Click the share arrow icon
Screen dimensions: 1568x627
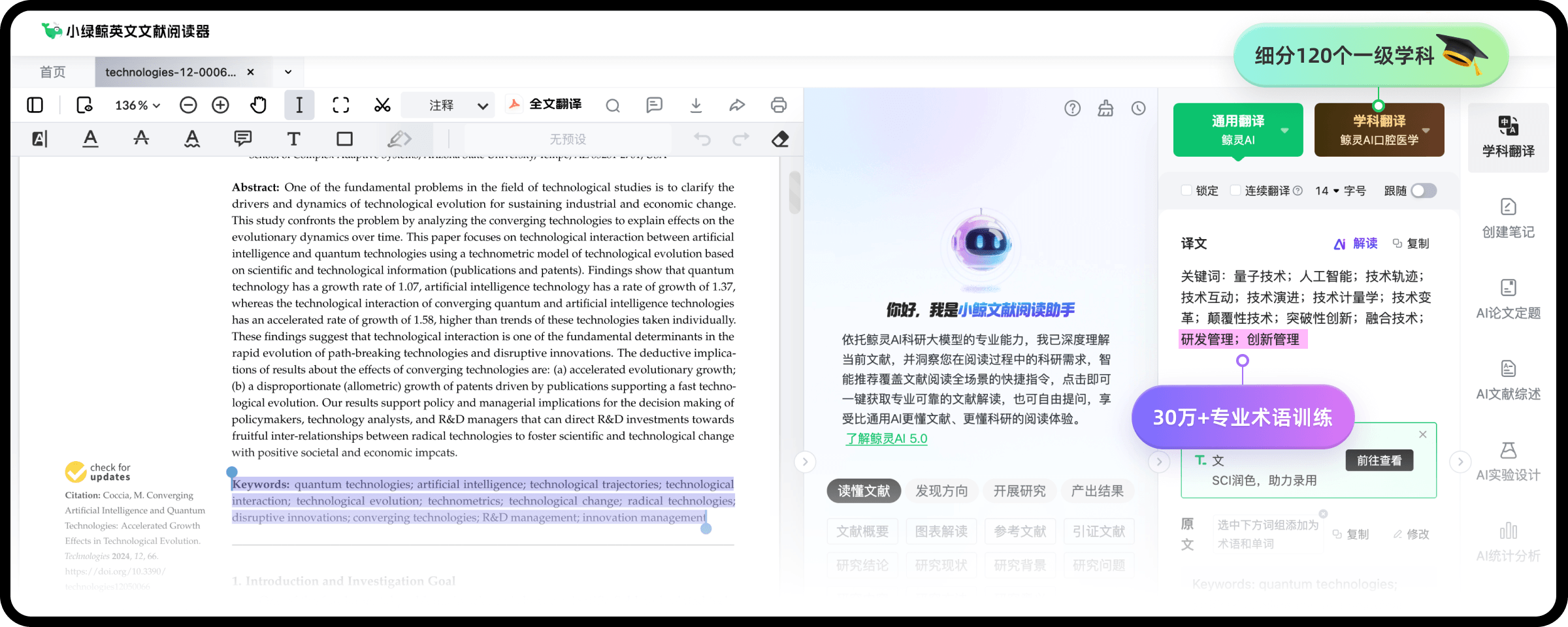[x=737, y=105]
